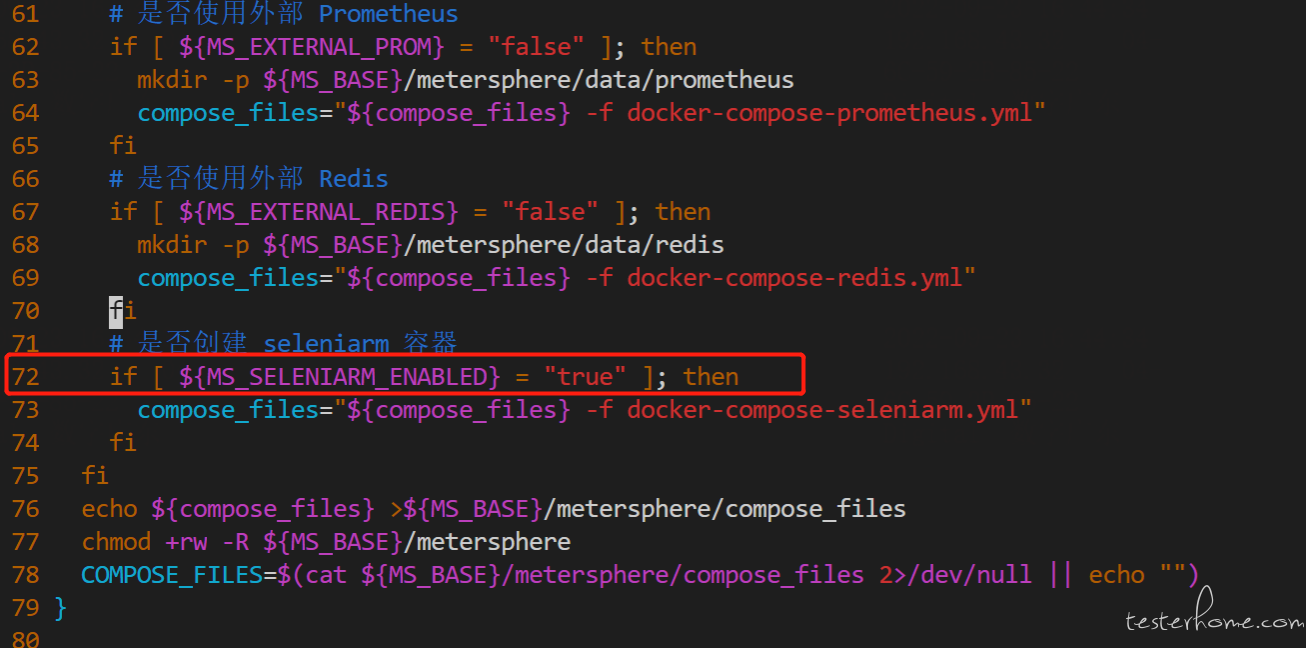1306x648 pixels.
Task: Click the echo command on line 76
Action: pyautogui.click(x=109, y=509)
